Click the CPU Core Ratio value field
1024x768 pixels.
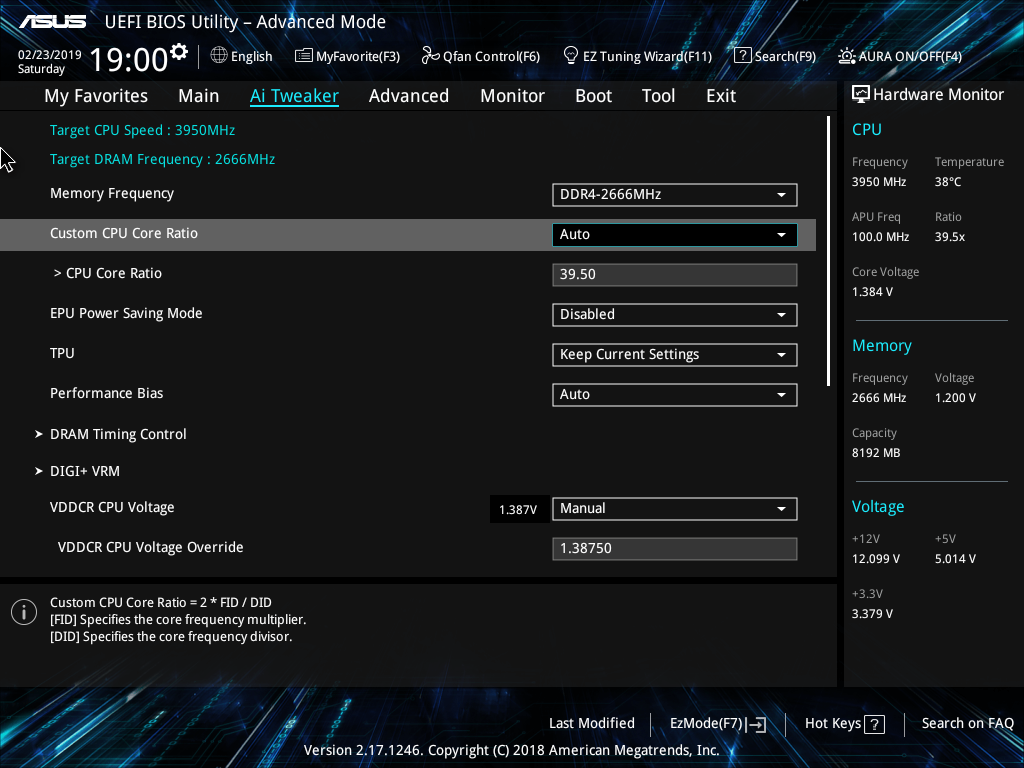675,275
